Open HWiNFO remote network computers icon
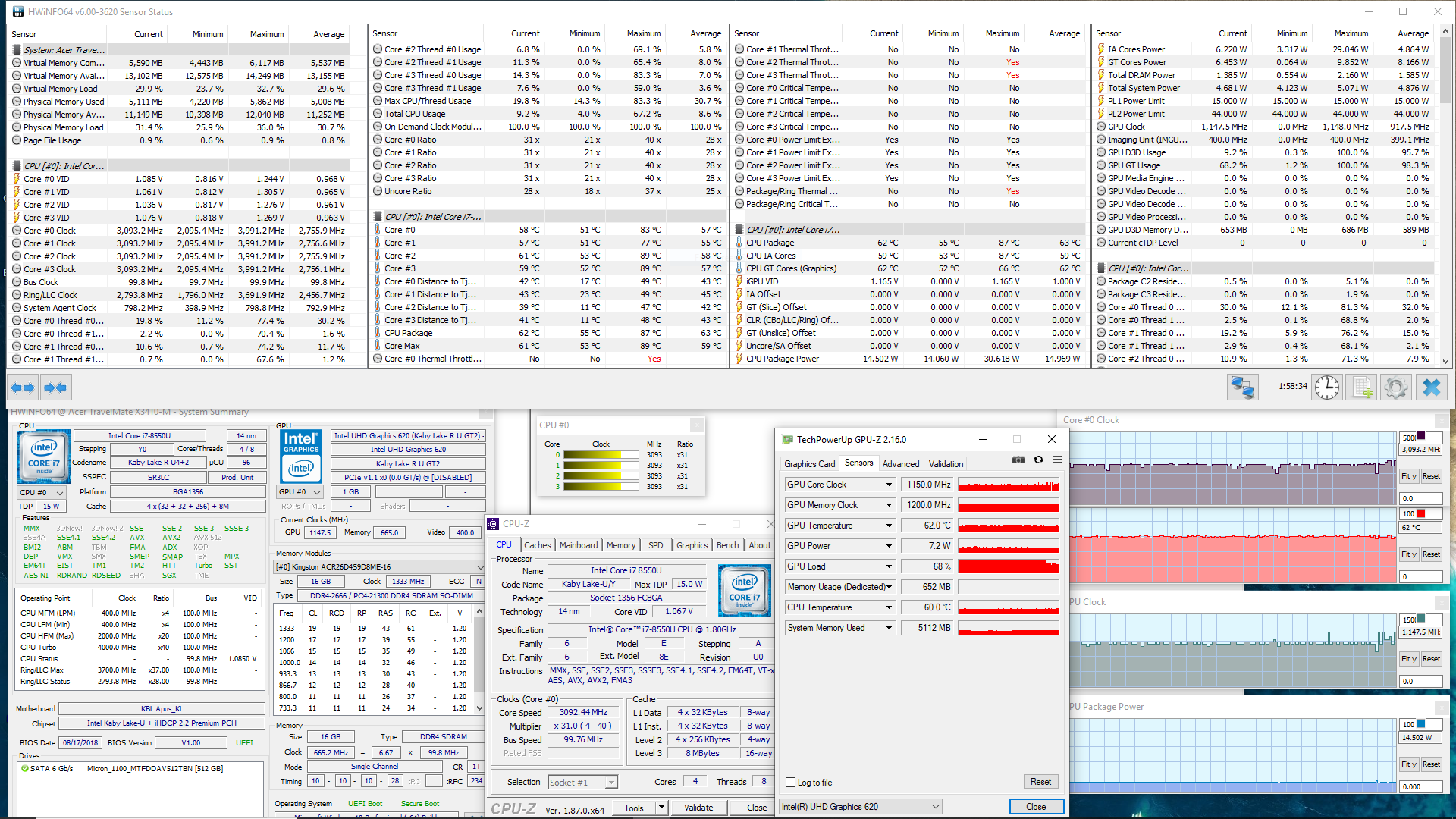This screenshot has height=819, width=1456. [x=1242, y=388]
